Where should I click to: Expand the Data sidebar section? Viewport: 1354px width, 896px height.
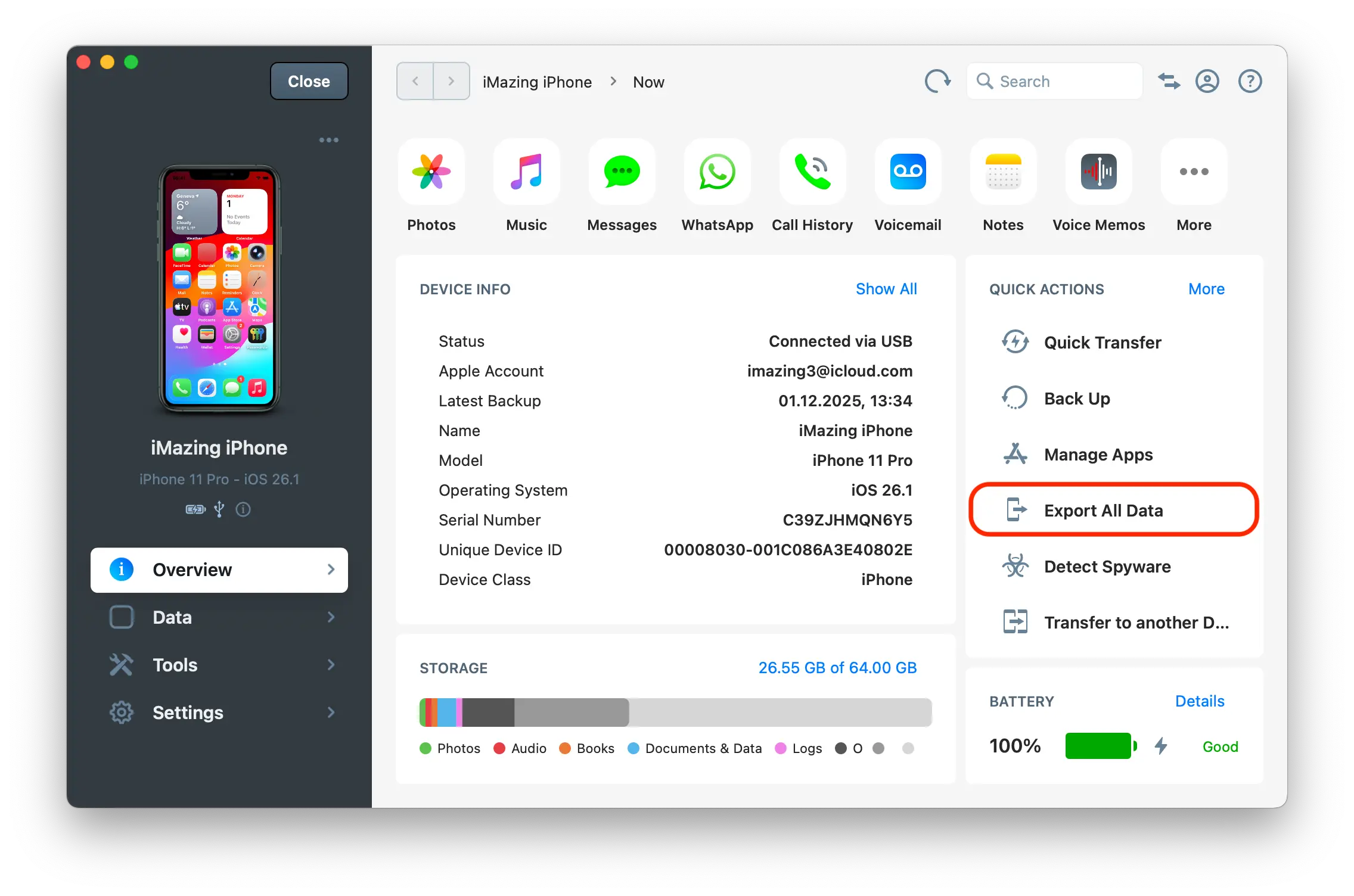[x=219, y=617]
